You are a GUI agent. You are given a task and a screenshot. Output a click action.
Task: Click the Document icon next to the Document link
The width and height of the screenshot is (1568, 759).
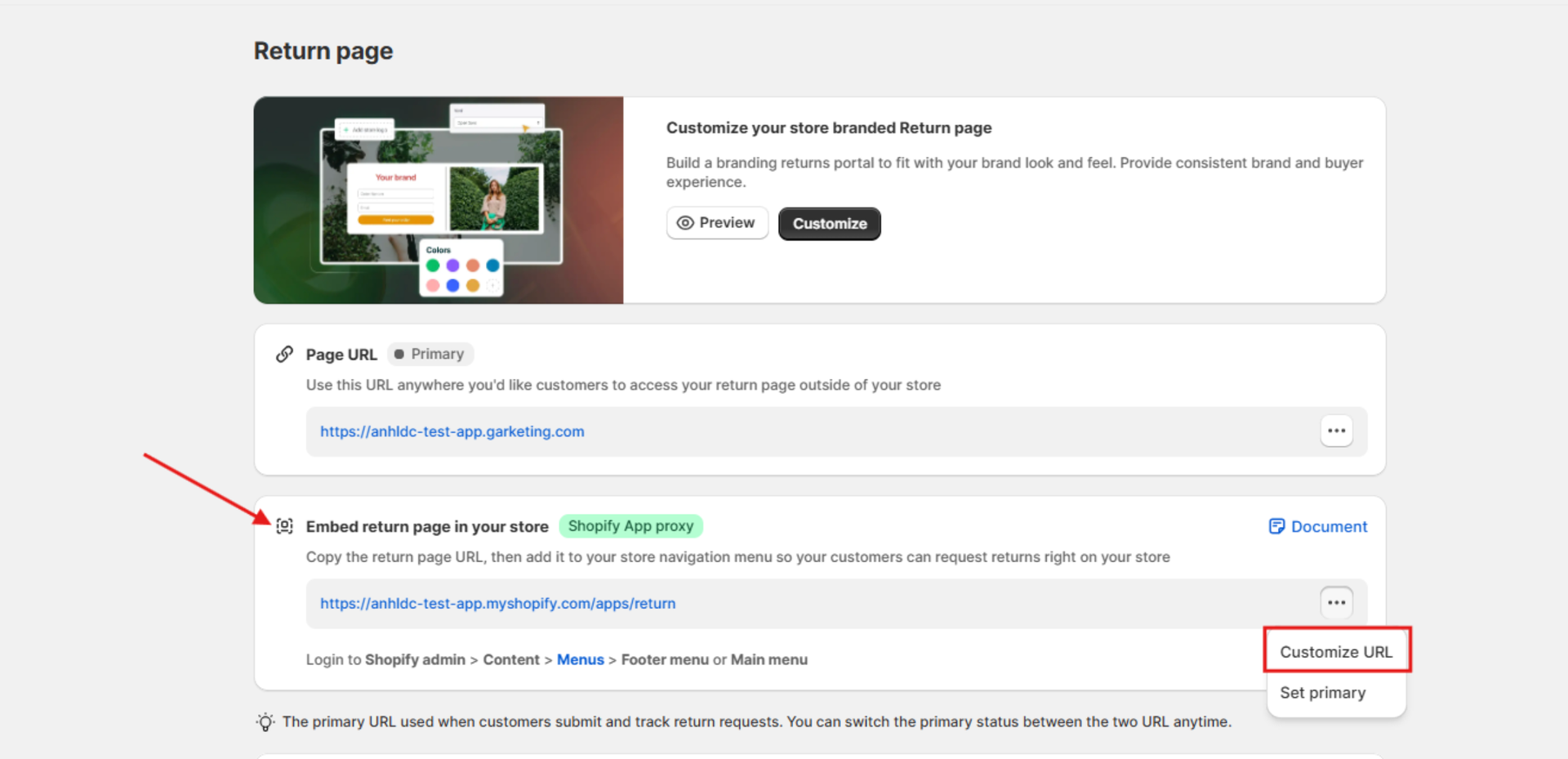(1276, 526)
